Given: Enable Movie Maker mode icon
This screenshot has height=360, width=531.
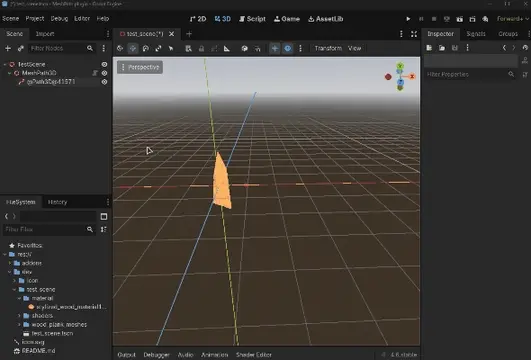Looking at the screenshot, I should pyautogui.click(x=485, y=19).
